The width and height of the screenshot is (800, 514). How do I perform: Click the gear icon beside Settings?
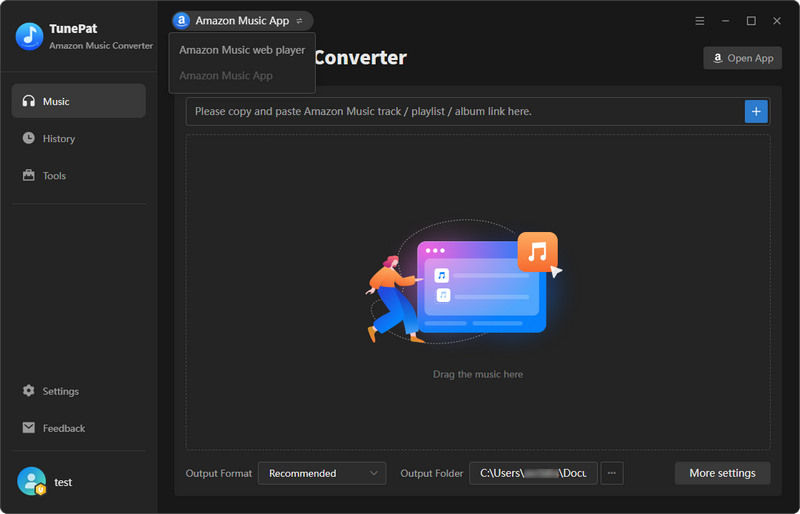pos(29,390)
